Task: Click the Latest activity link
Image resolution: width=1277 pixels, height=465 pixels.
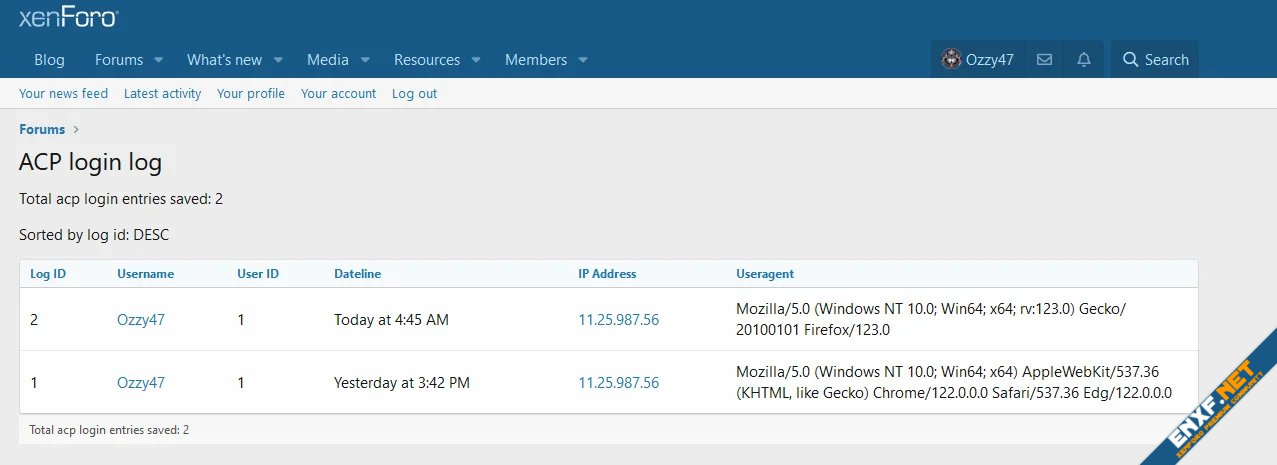Action: click(x=162, y=93)
